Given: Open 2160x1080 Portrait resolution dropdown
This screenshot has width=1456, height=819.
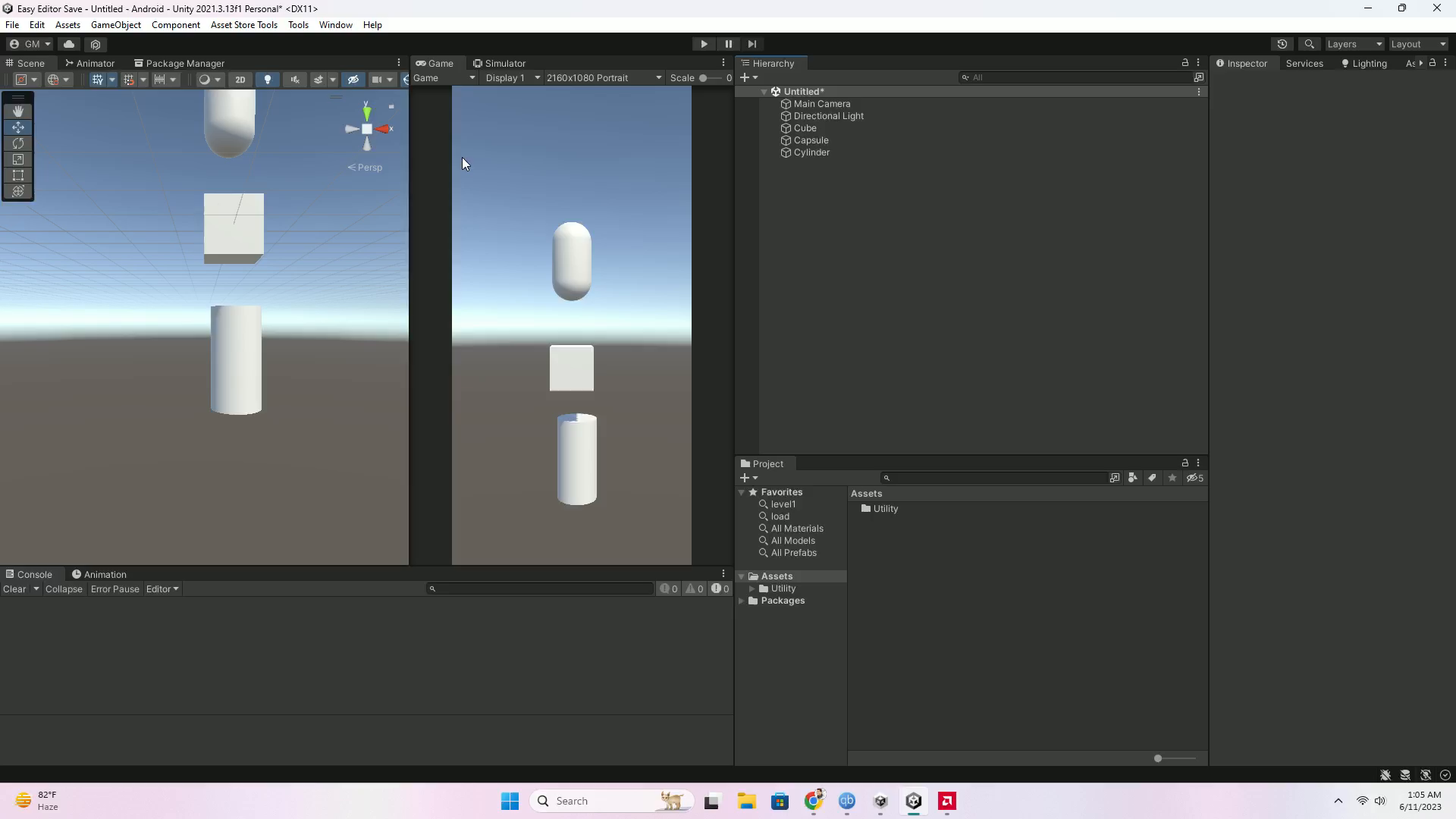Looking at the screenshot, I should pyautogui.click(x=604, y=78).
